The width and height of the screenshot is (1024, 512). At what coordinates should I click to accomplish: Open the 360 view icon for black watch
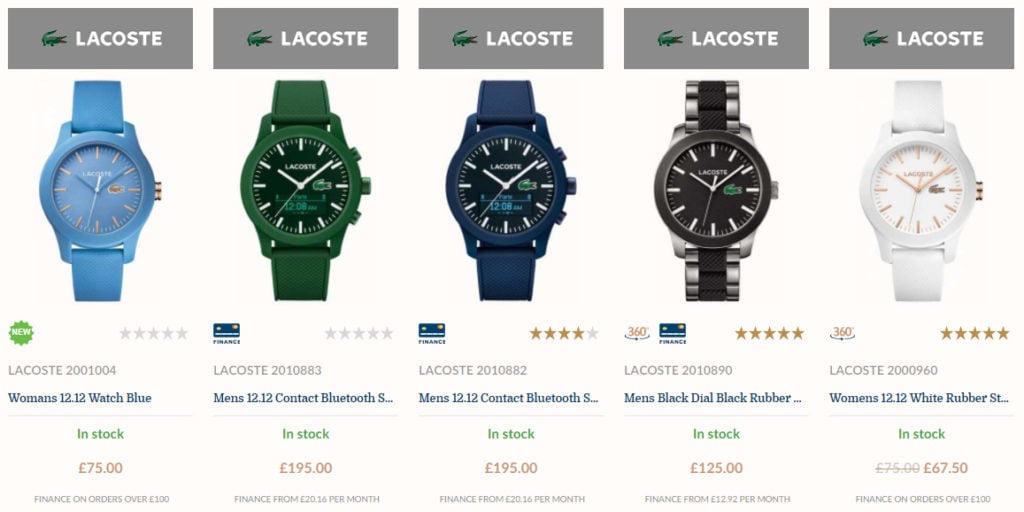[637, 333]
